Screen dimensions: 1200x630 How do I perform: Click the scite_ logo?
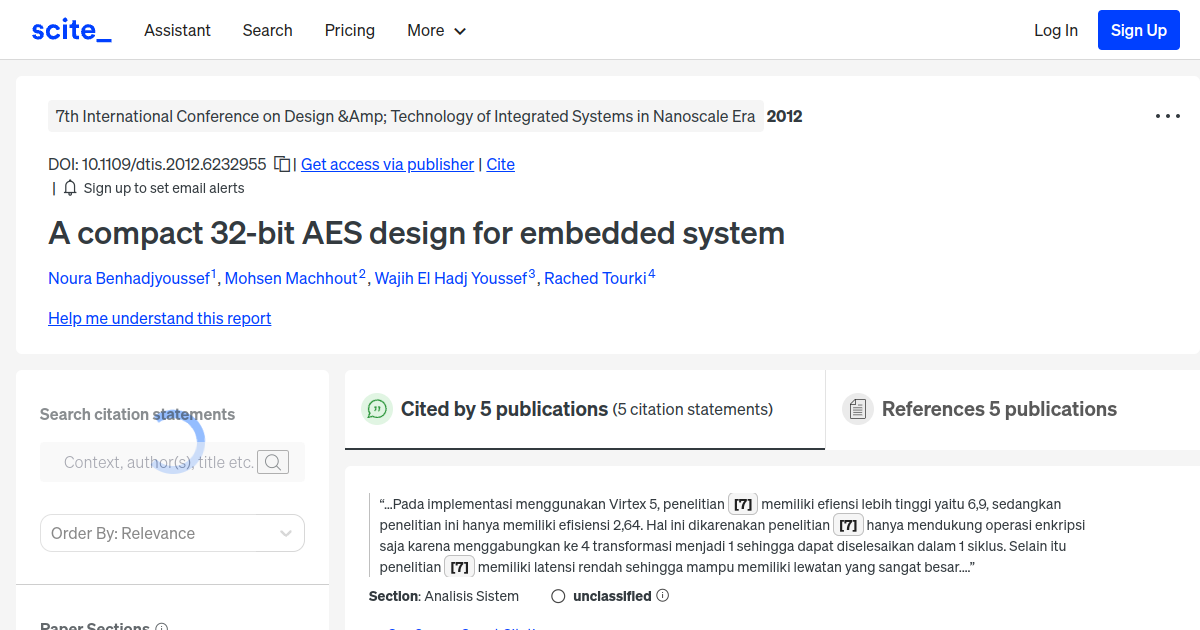click(70, 29)
